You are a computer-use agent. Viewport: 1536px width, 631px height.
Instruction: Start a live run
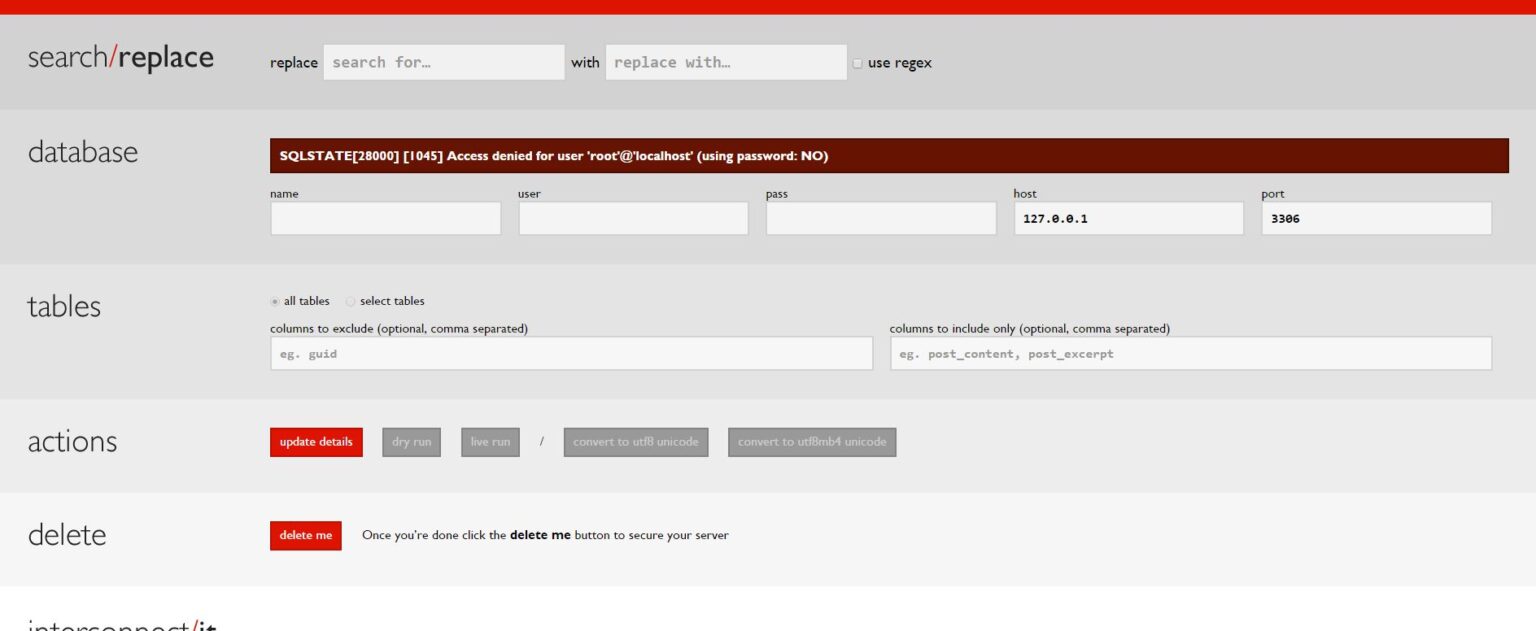coord(490,441)
